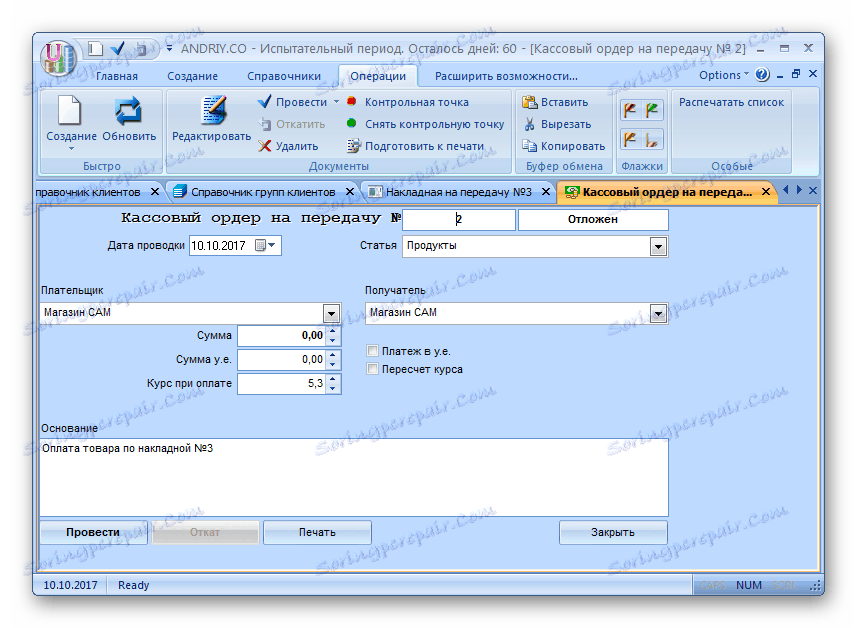This screenshot has width=857, height=628.
Task: Click the remove flag icon
Action: [652, 139]
